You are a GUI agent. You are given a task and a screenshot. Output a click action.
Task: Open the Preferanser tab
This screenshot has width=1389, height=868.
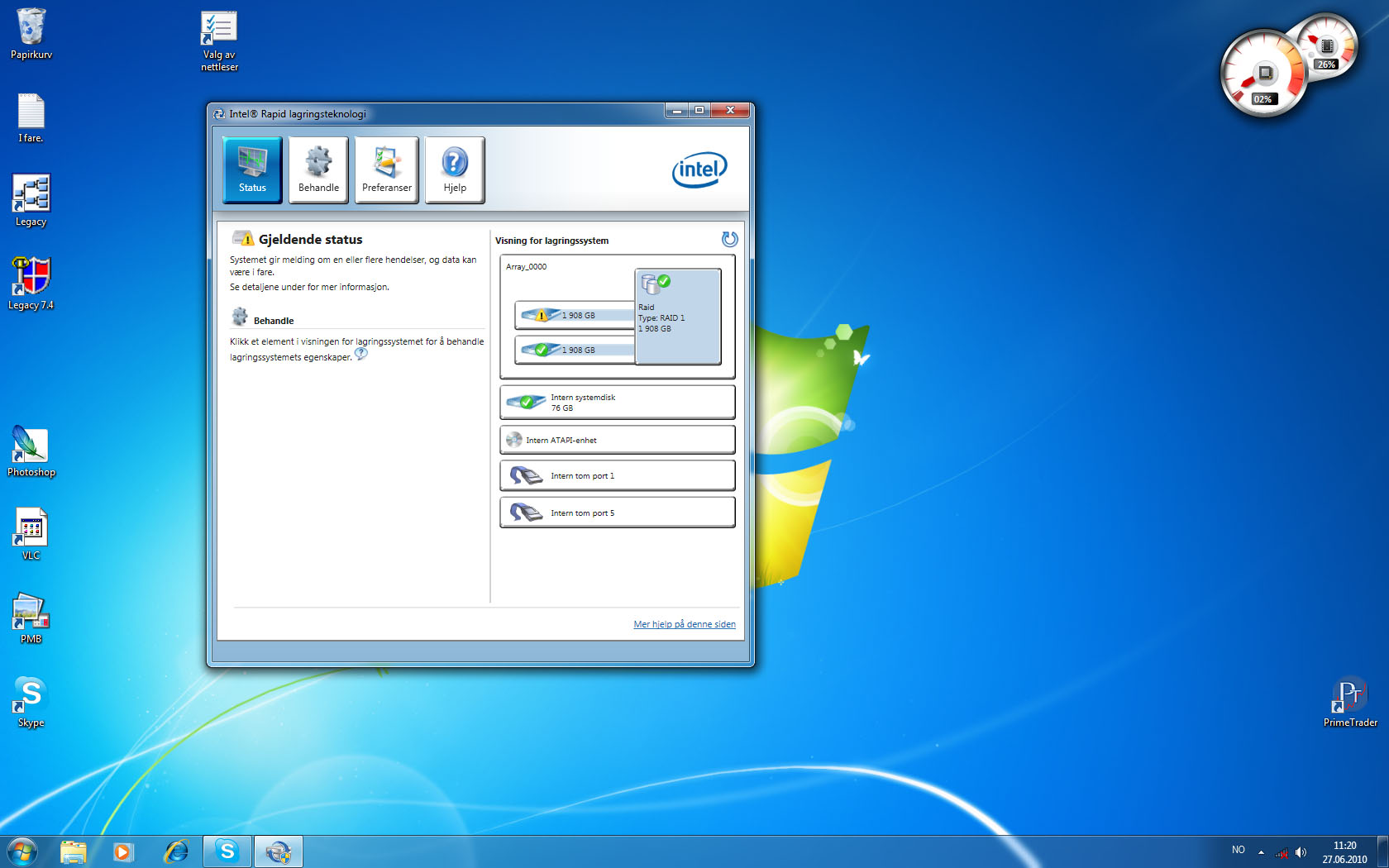pyautogui.click(x=386, y=169)
